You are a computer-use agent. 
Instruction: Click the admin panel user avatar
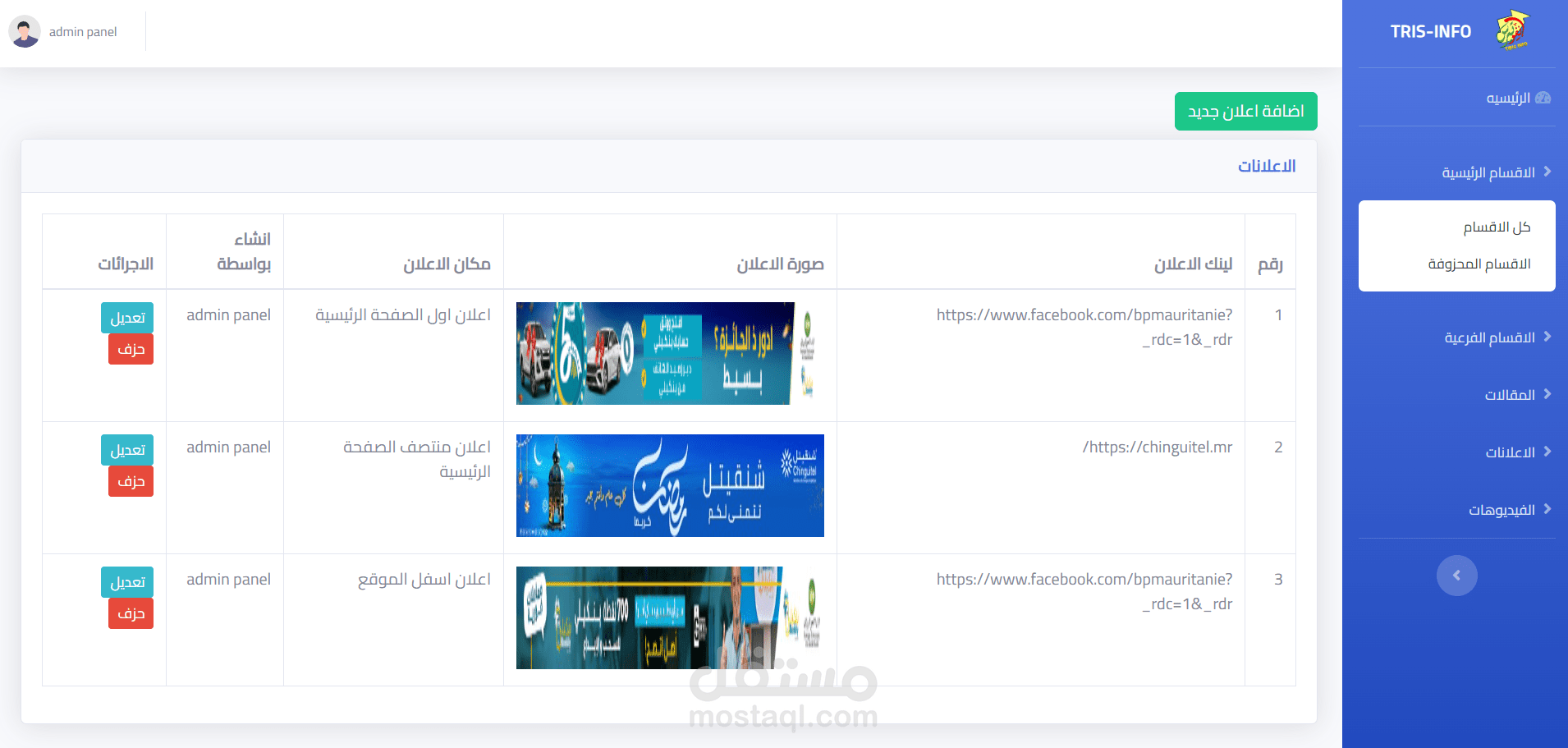25,31
